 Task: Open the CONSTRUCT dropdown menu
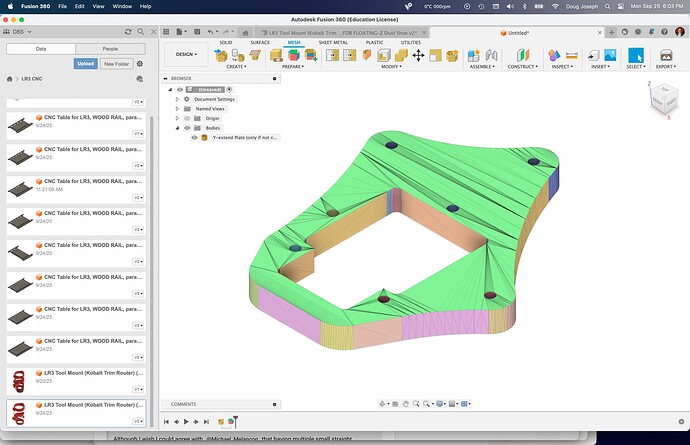coord(522,66)
